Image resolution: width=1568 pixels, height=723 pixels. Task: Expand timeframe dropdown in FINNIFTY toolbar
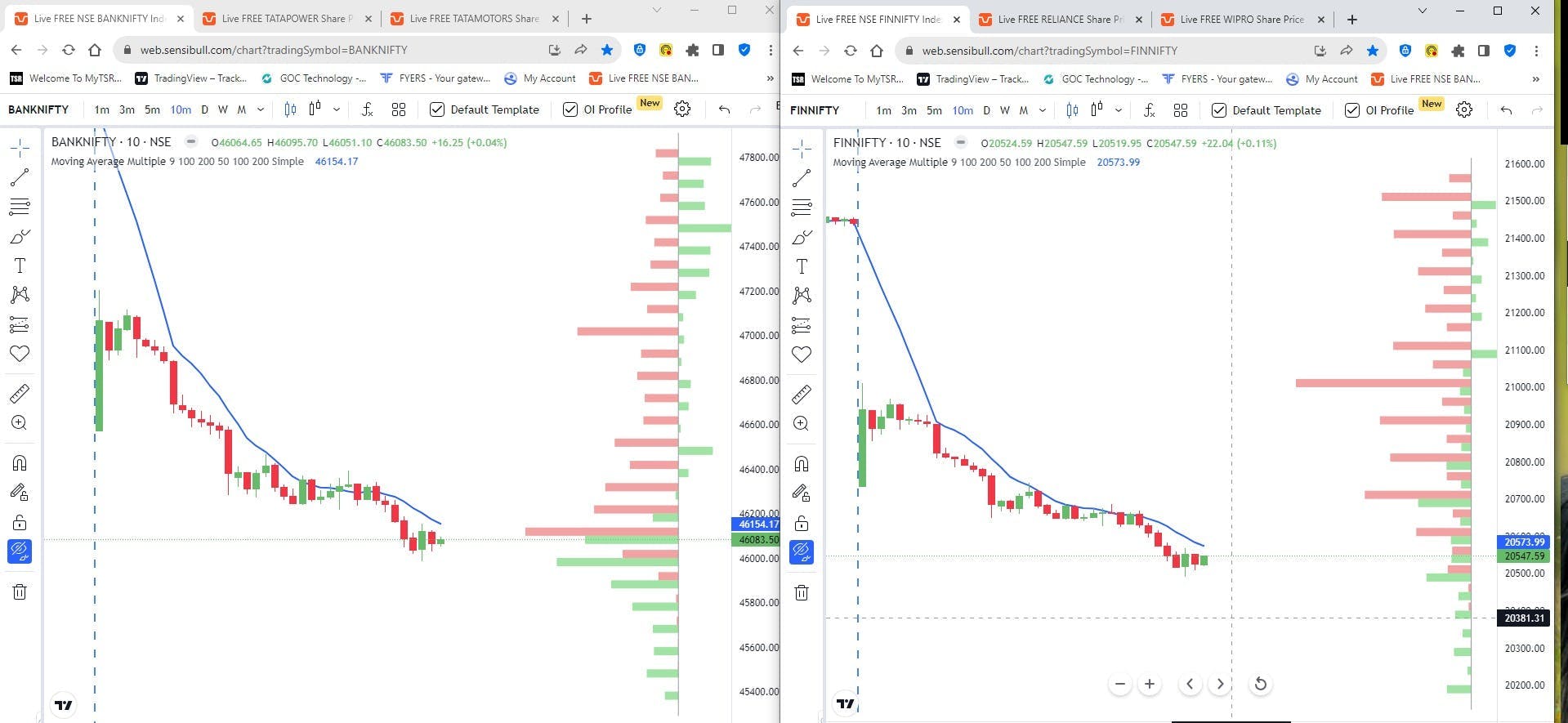pyautogui.click(x=1043, y=110)
